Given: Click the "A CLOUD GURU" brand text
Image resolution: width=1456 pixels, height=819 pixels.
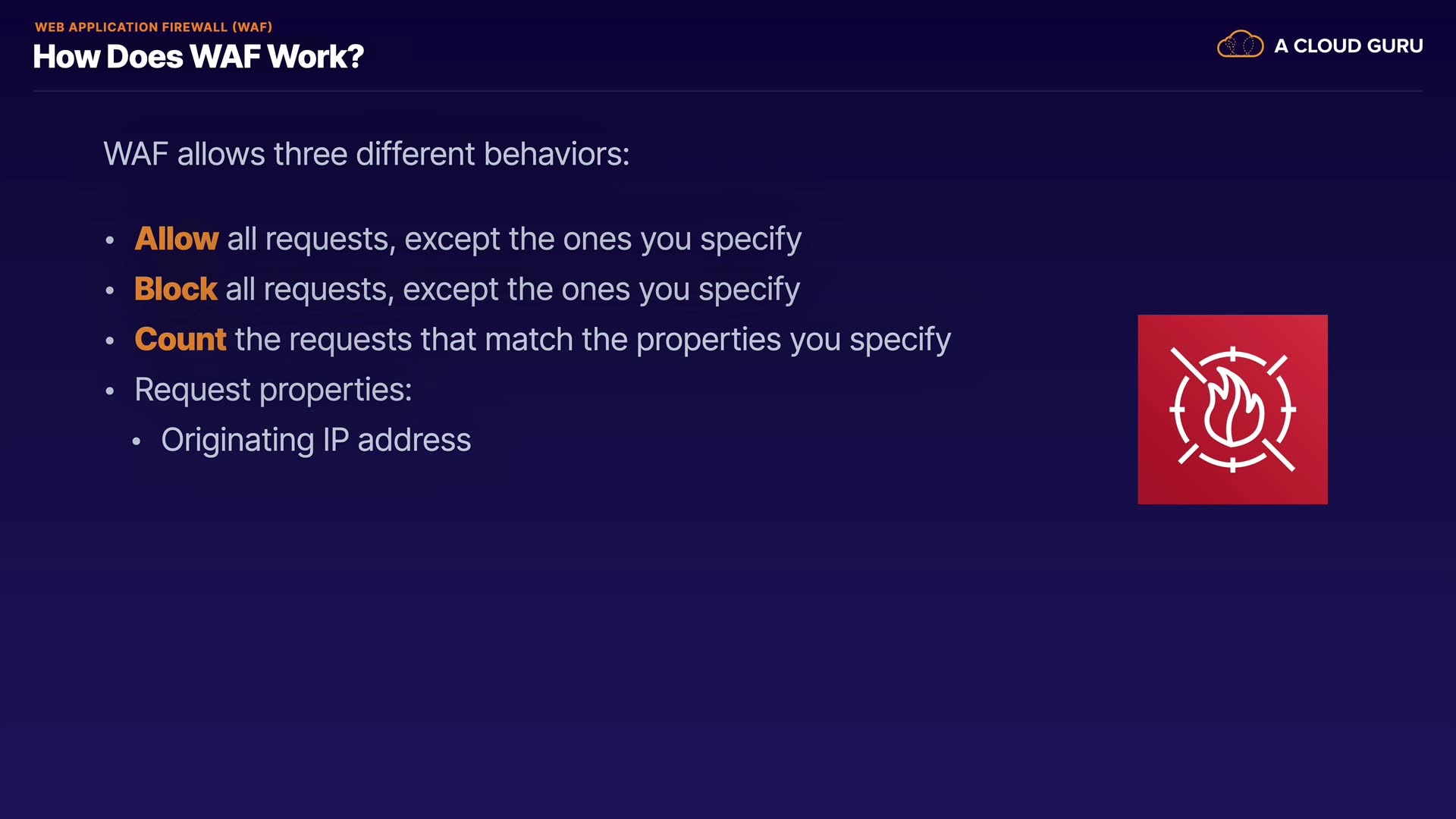Looking at the screenshot, I should click(1348, 46).
